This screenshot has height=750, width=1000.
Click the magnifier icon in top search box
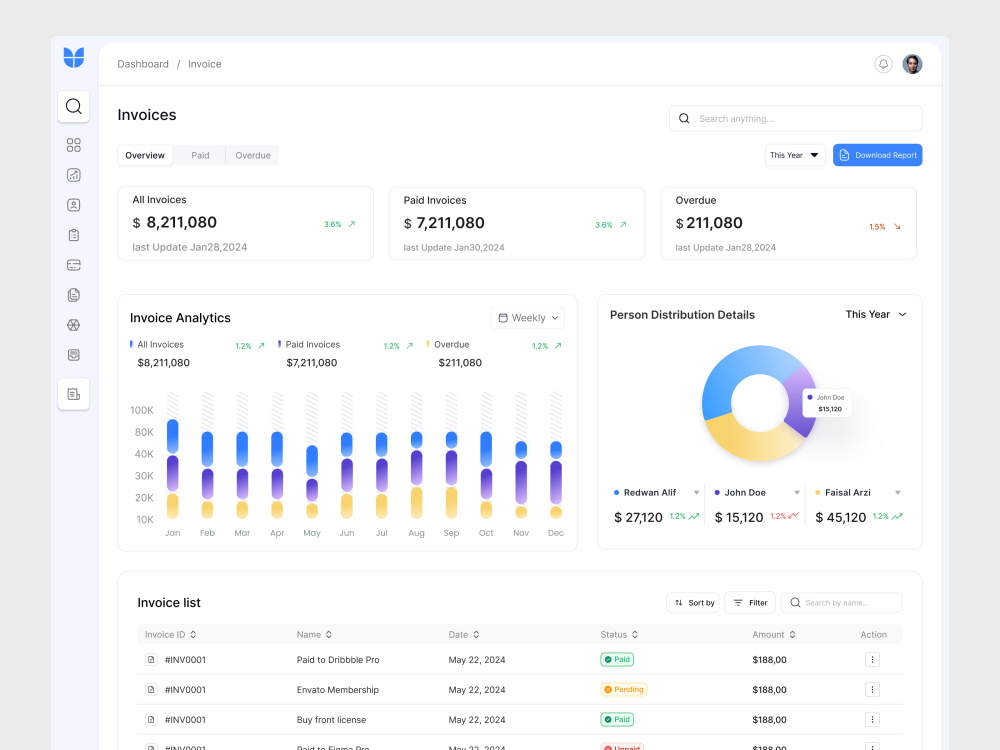[684, 119]
